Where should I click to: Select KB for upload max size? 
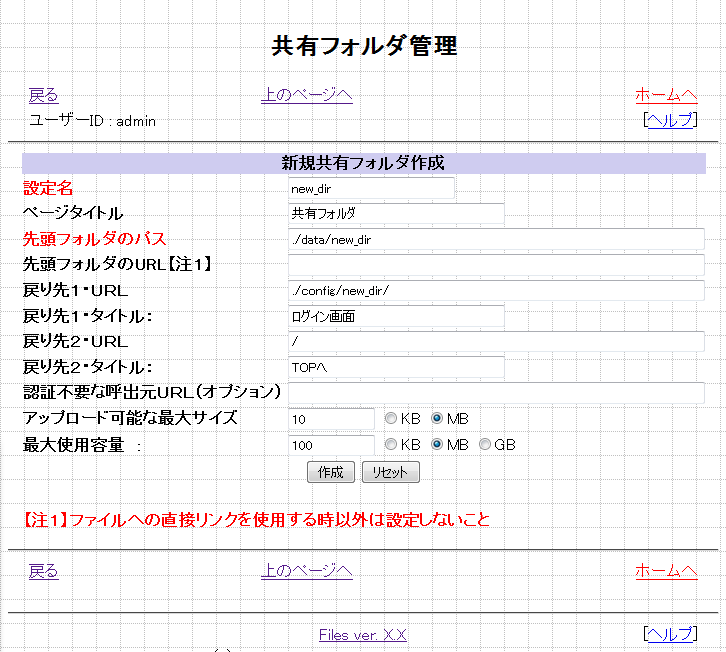point(391,418)
